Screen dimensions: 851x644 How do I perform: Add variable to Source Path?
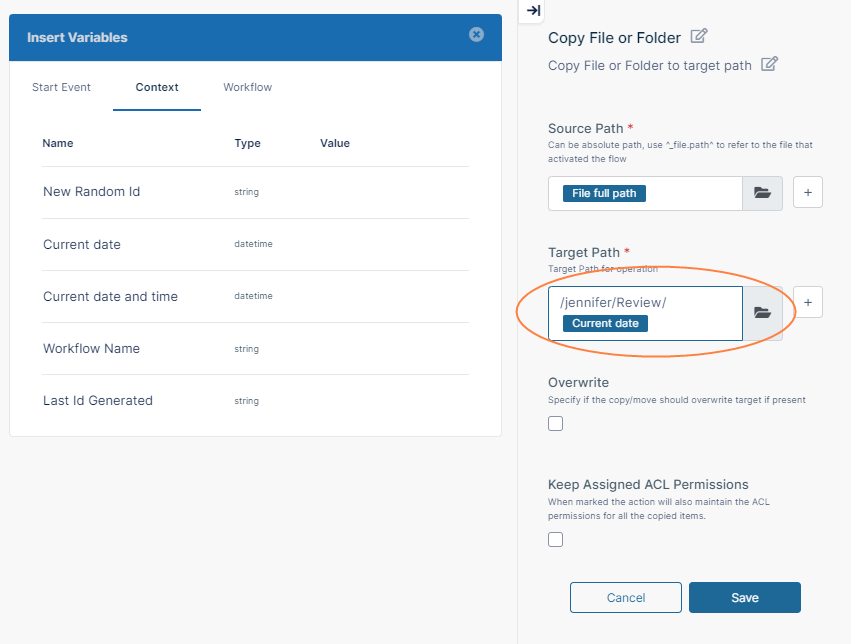tap(808, 193)
